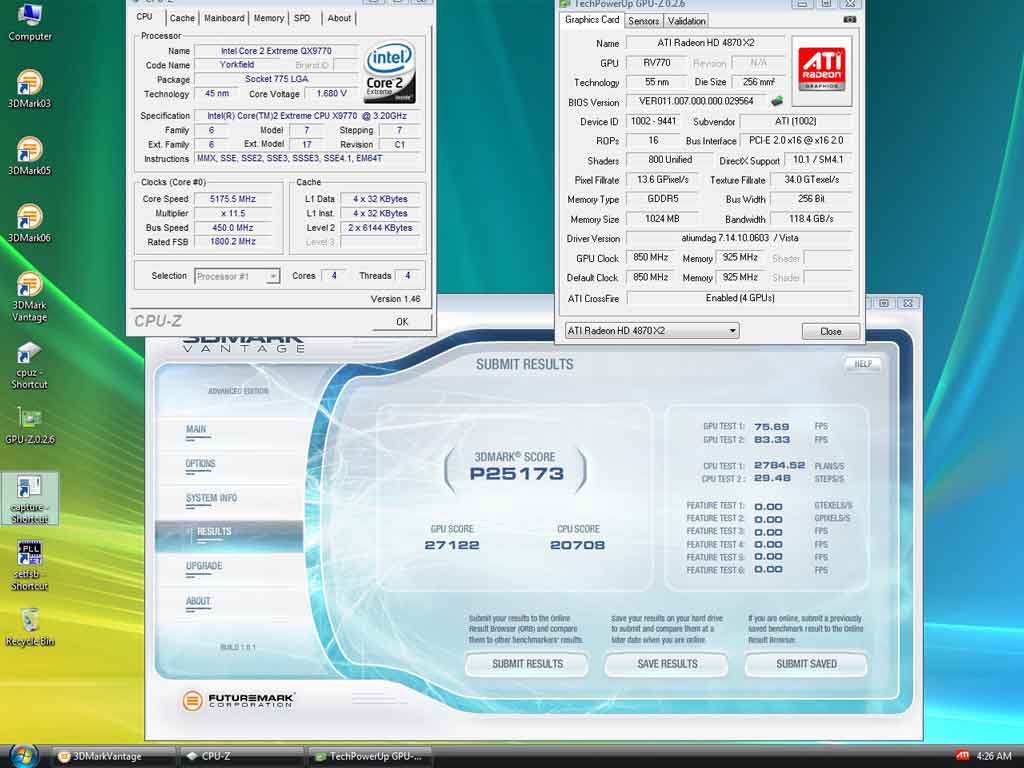Select the 3DMark06 desktop shortcut
Screen dimensions: 1024x768
29,223
